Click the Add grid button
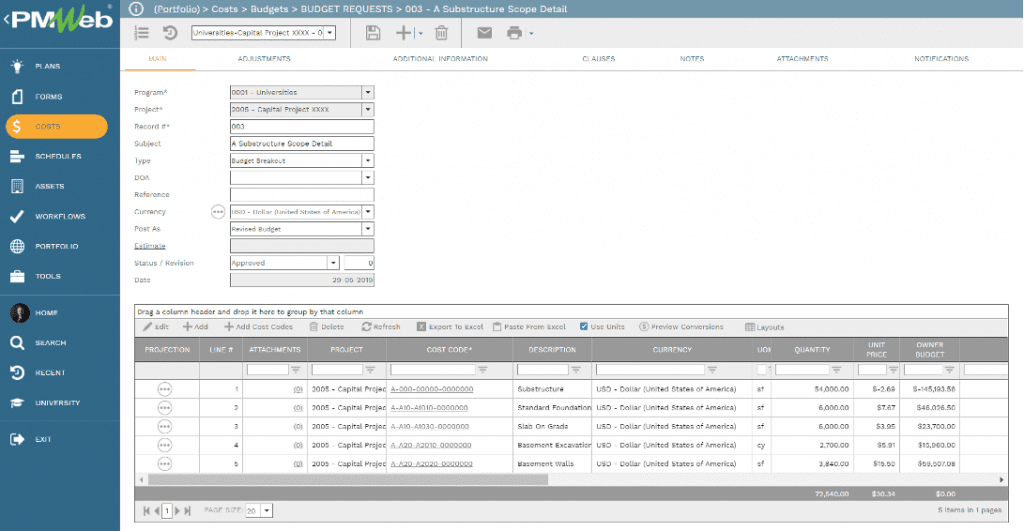 (x=195, y=327)
